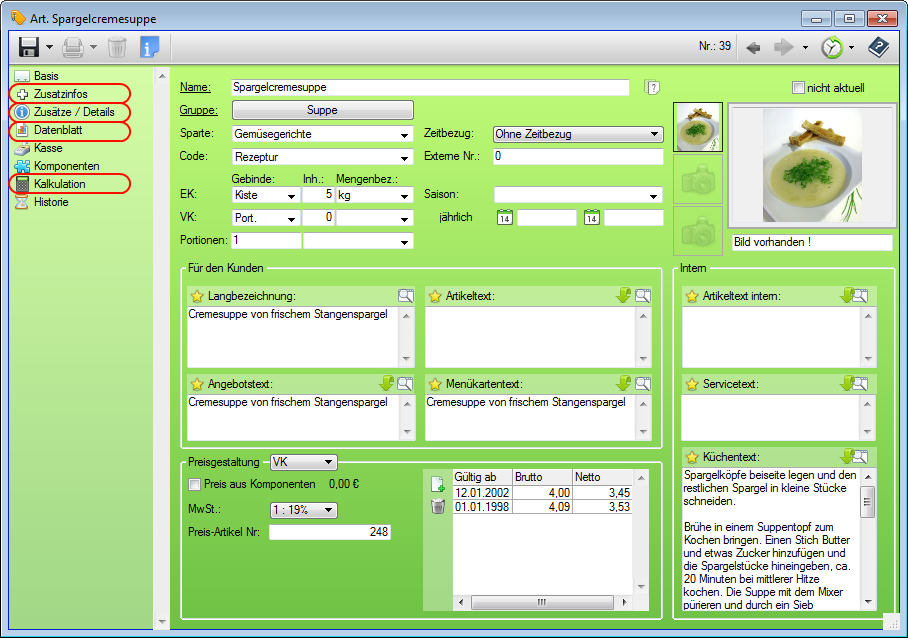Viewport: 908px width, 638px height.
Task: Click the clock icon in toolbar
Action: 831,47
